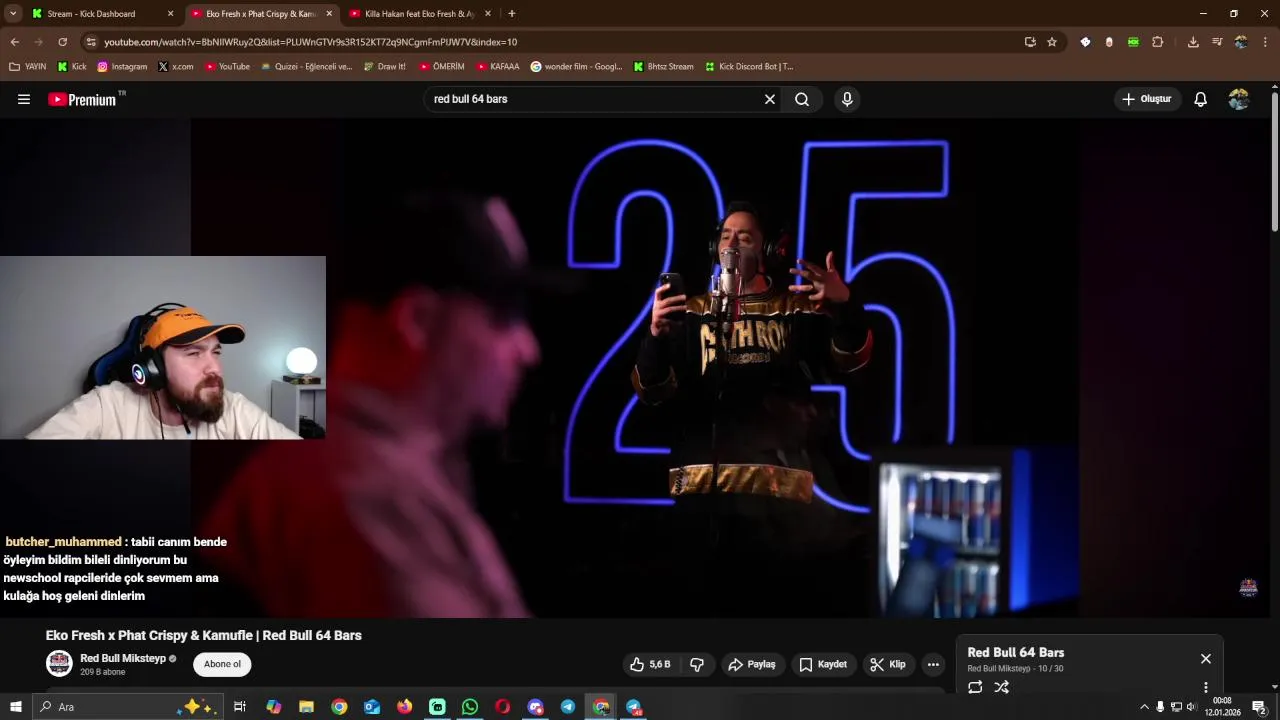Image resolution: width=1280 pixels, height=720 pixels.
Task: Open the x.com bookmark
Action: [176, 67]
